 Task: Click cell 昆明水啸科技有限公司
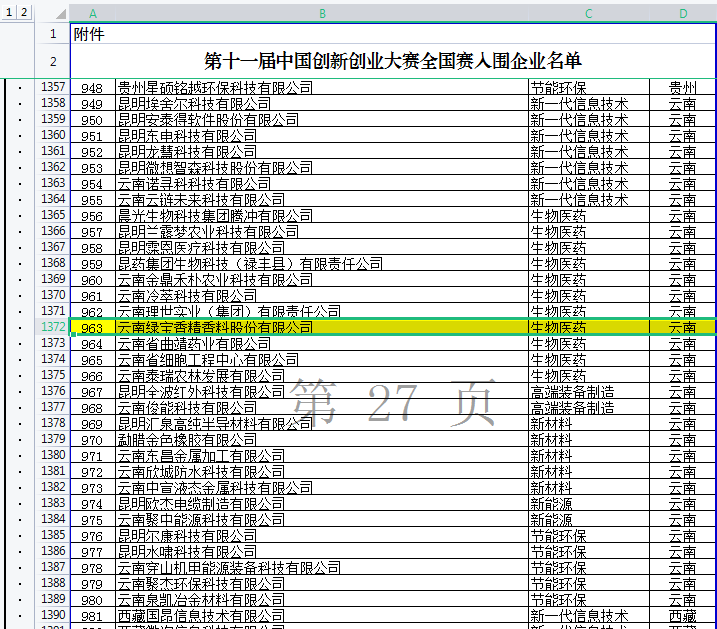[322, 551]
